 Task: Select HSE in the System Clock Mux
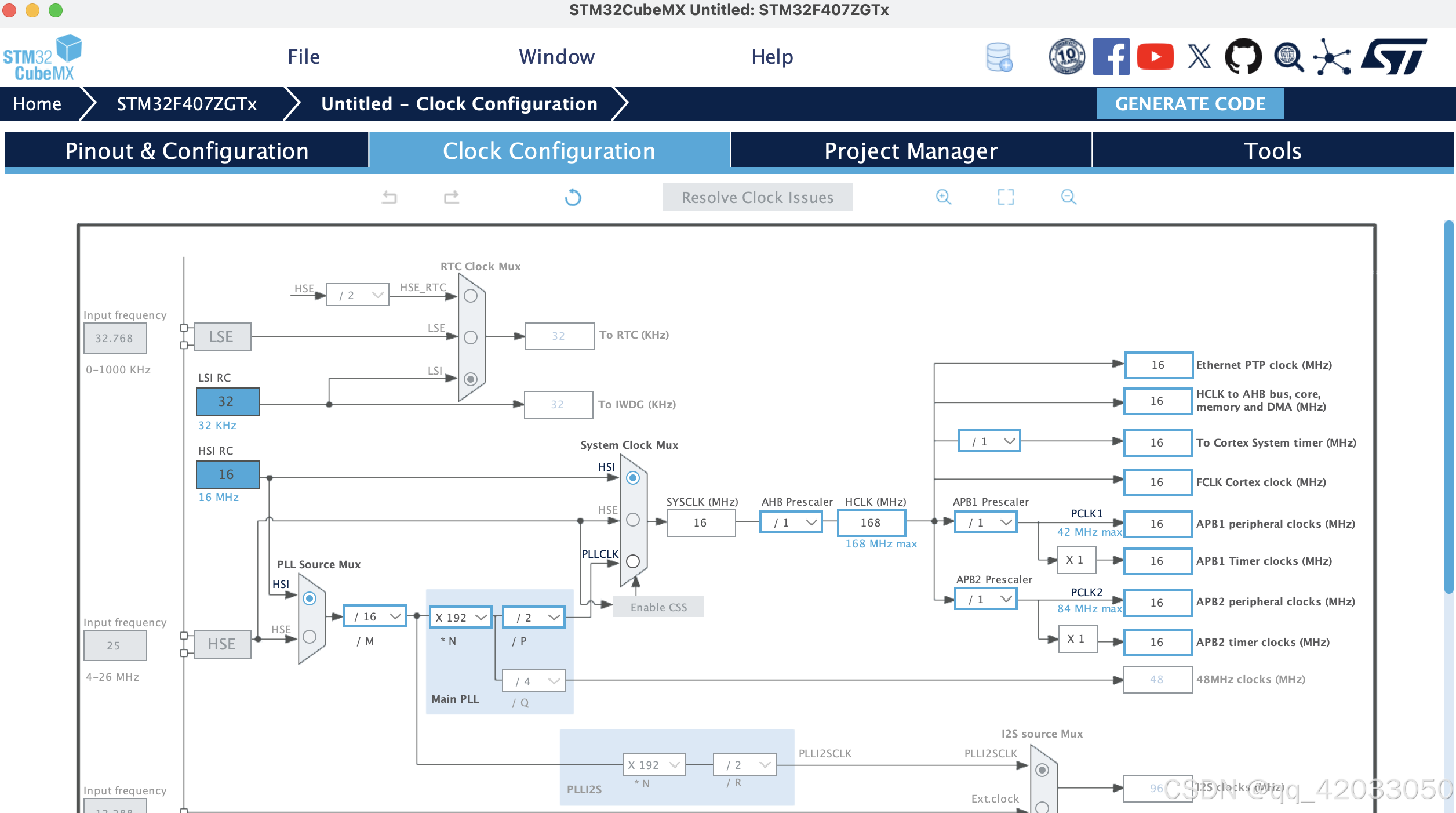point(633,520)
